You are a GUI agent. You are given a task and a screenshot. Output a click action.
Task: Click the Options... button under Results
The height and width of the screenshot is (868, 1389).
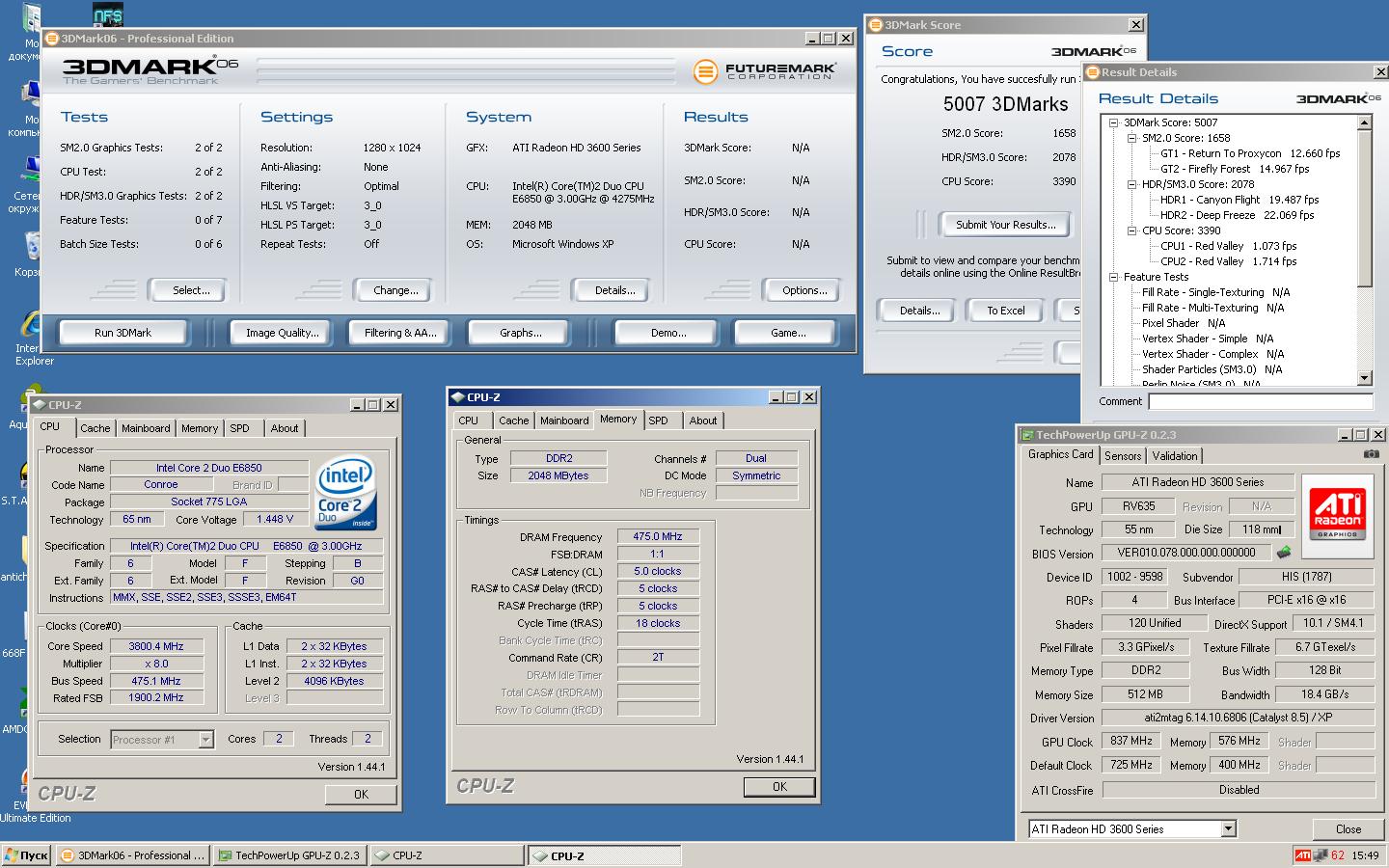pyautogui.click(x=804, y=290)
